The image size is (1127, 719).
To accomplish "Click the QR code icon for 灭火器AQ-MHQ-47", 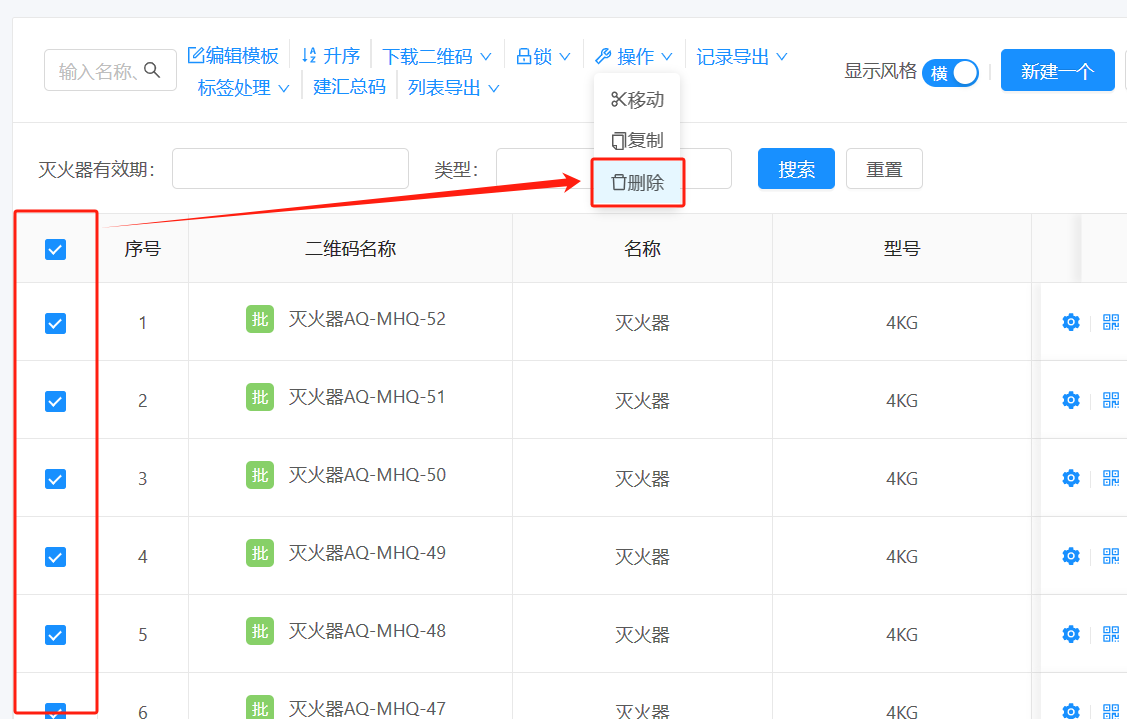I will pyautogui.click(x=1110, y=711).
